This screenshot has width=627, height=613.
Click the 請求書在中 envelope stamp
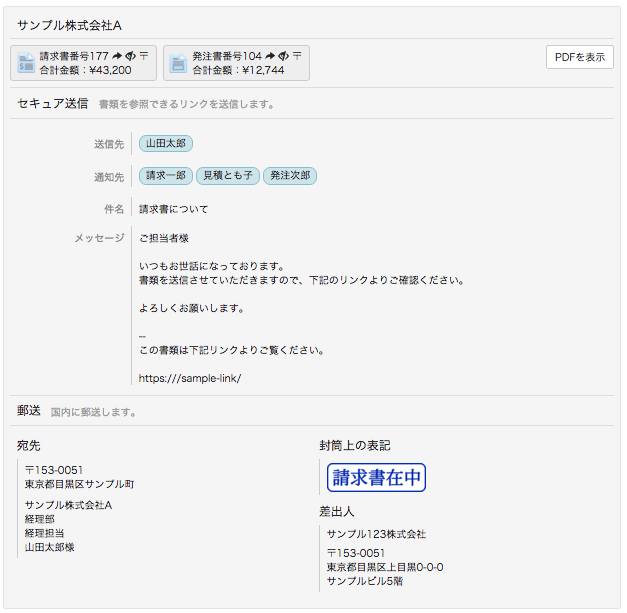[376, 477]
